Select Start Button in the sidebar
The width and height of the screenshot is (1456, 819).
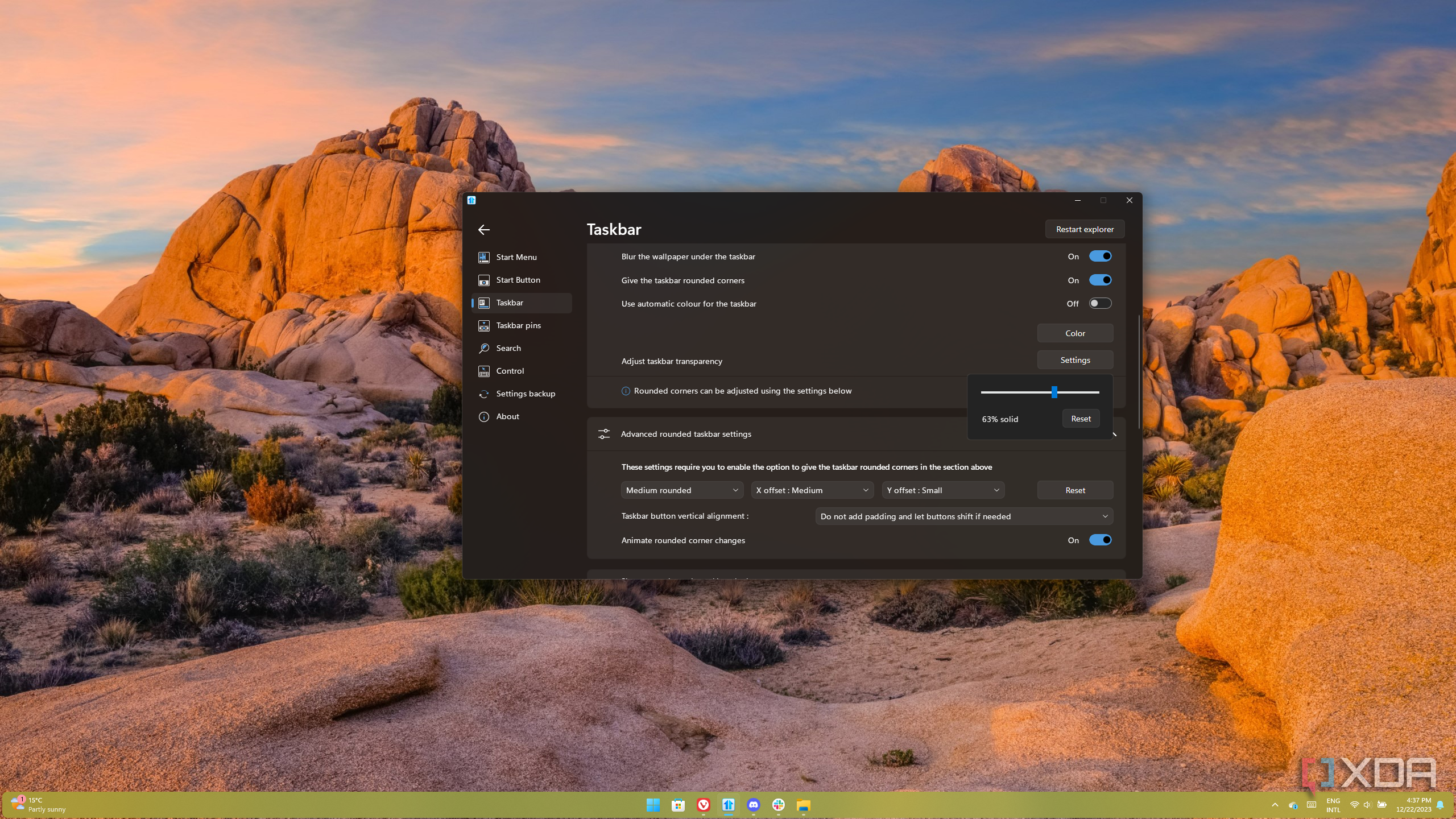[522, 280]
